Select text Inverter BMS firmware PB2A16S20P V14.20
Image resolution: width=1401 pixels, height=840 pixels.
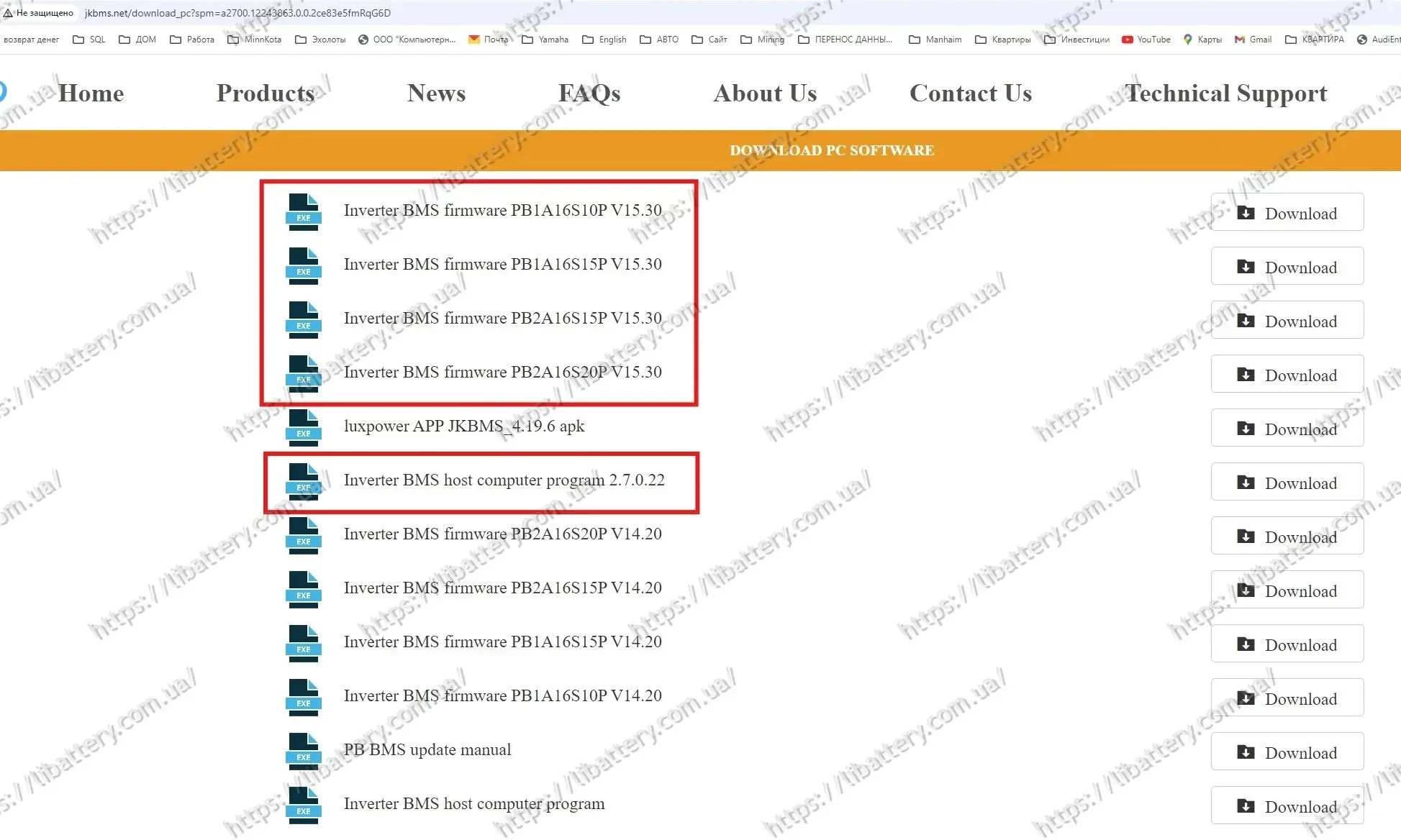coord(503,534)
